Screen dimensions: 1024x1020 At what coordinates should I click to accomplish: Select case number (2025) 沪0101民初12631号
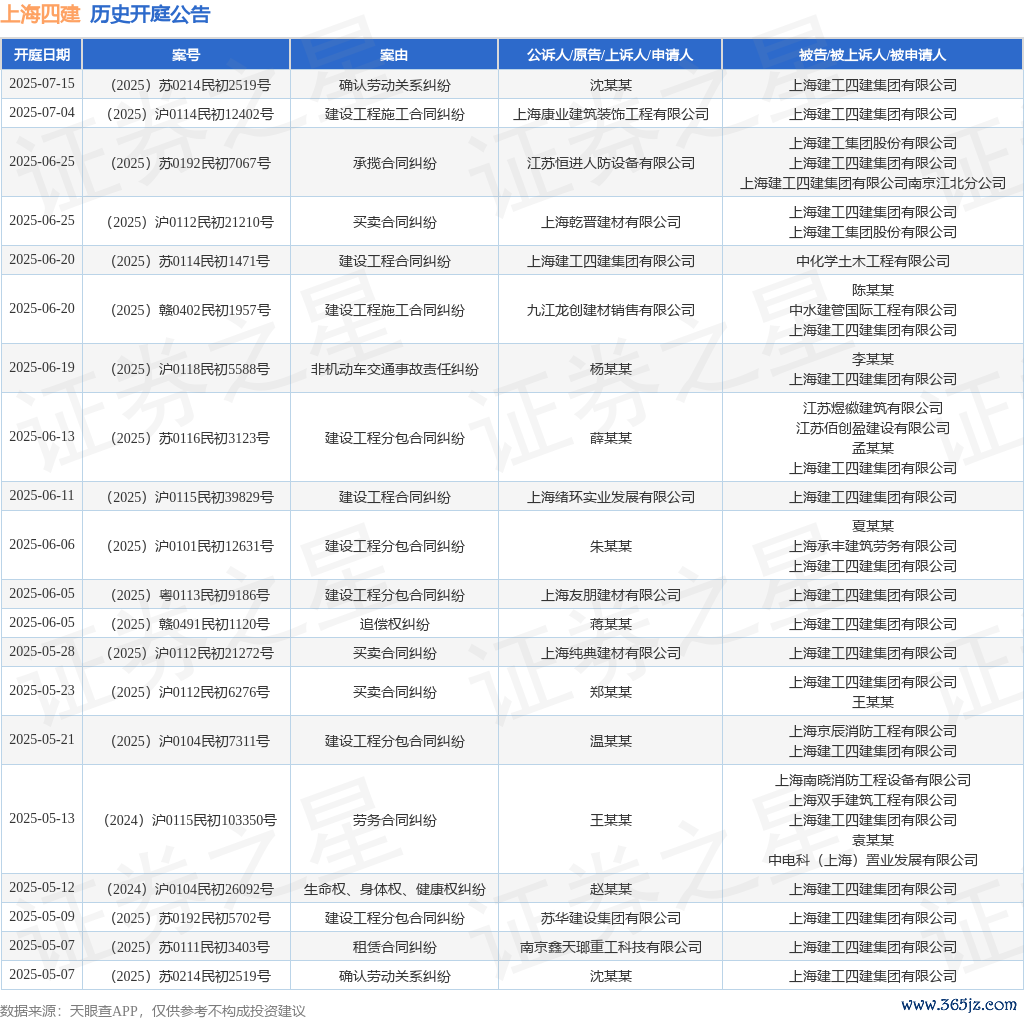(x=190, y=546)
